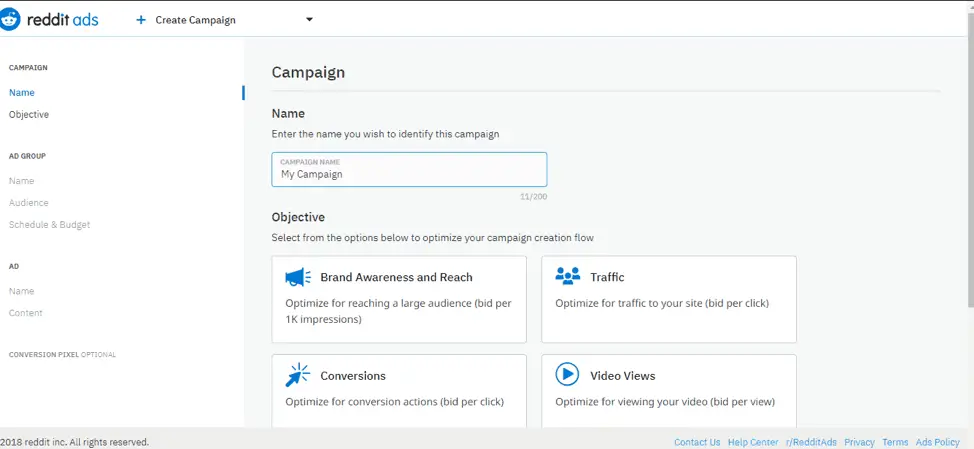
Task: Click the play-button Video Views icon
Action: [x=567, y=374]
